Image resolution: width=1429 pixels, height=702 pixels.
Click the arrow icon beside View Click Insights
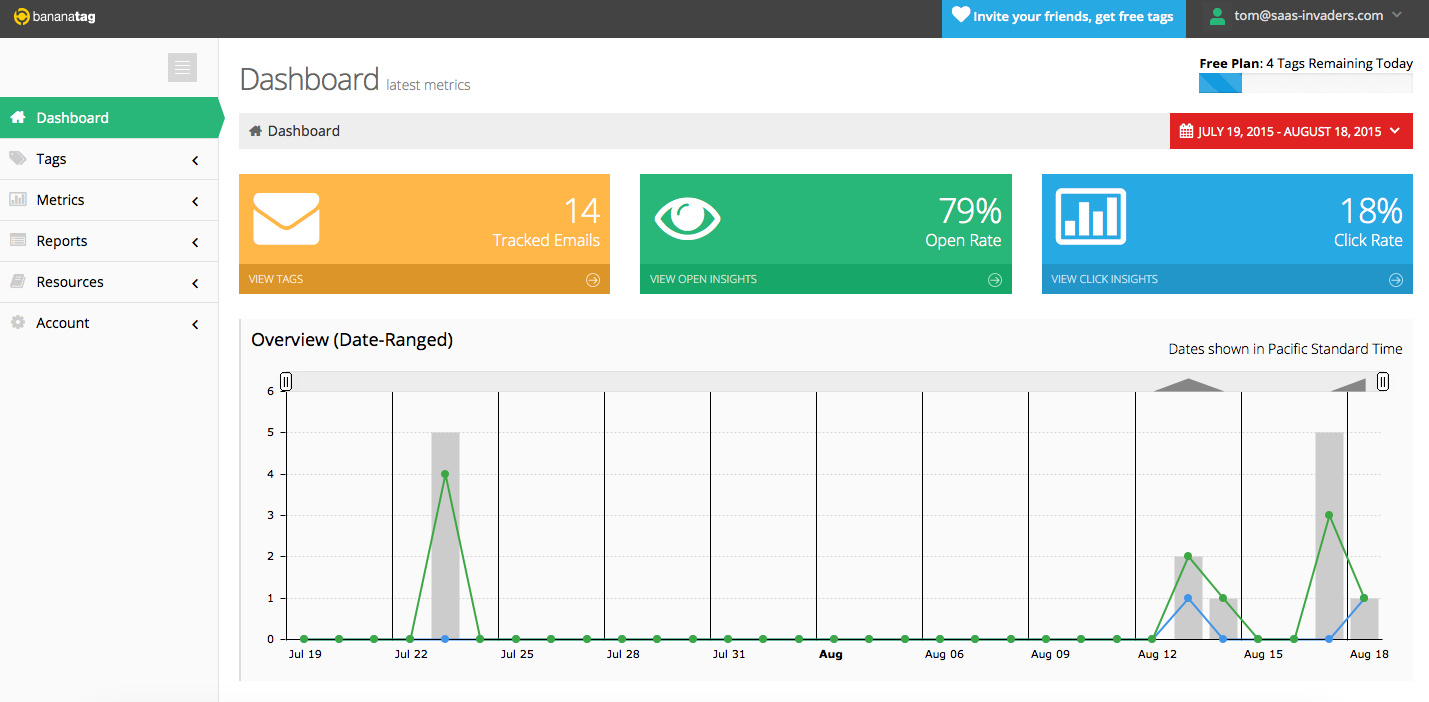[1396, 280]
